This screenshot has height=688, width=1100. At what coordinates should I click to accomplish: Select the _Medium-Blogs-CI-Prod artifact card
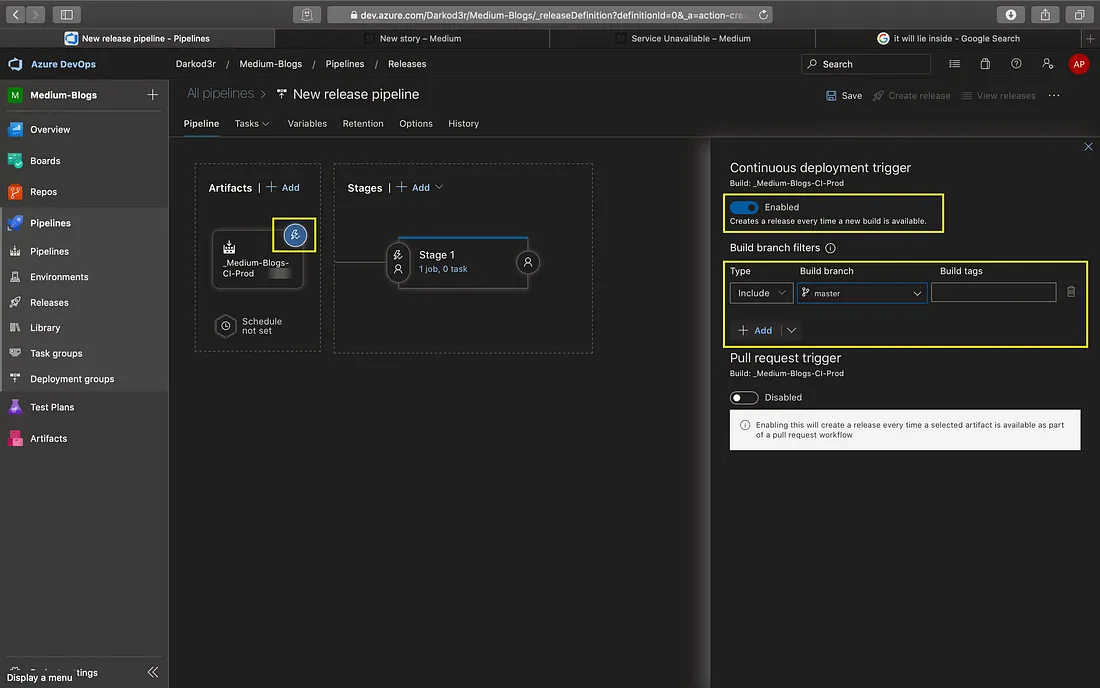coord(257,259)
